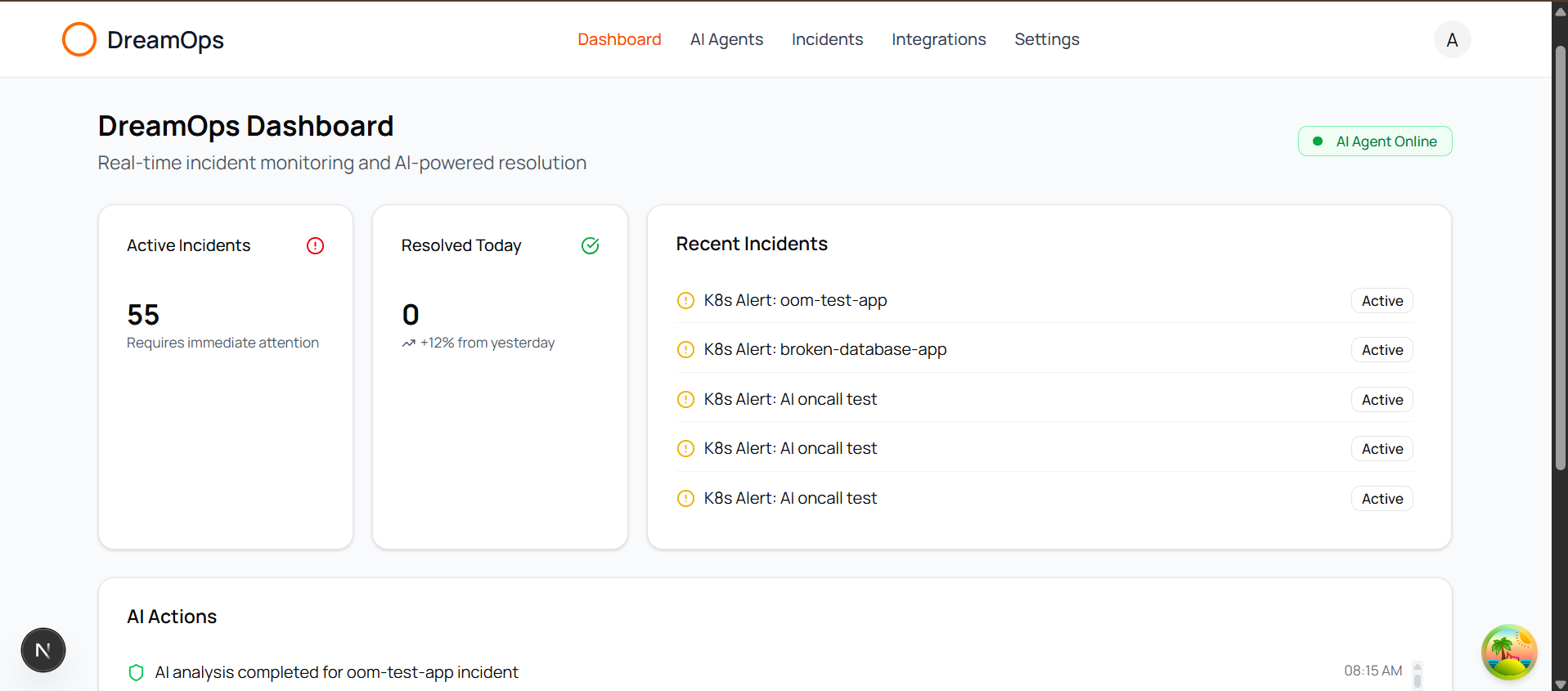The width and height of the screenshot is (1568, 691).
Task: Switch to the Dashboard tab
Action: (619, 39)
